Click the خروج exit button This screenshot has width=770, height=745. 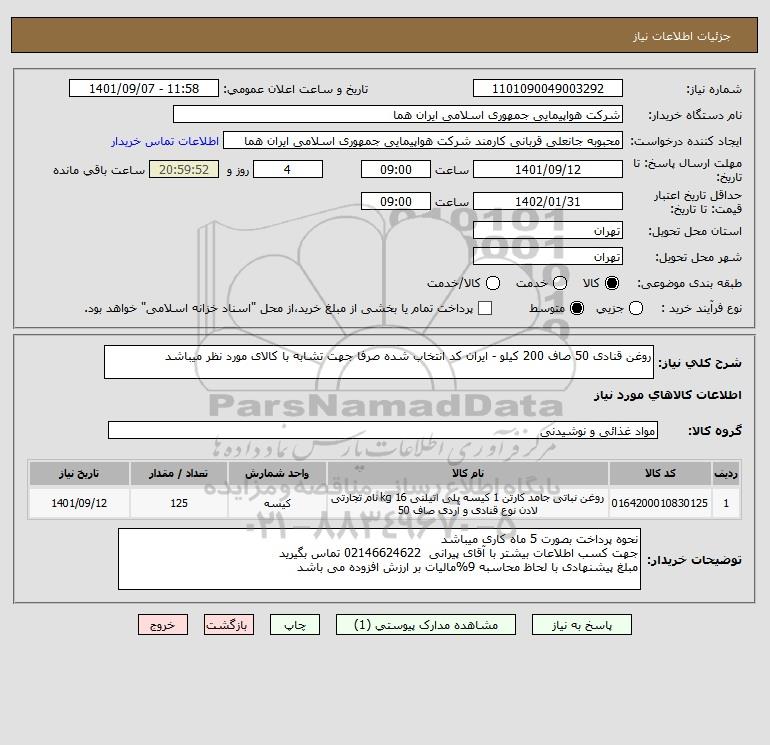(x=163, y=625)
